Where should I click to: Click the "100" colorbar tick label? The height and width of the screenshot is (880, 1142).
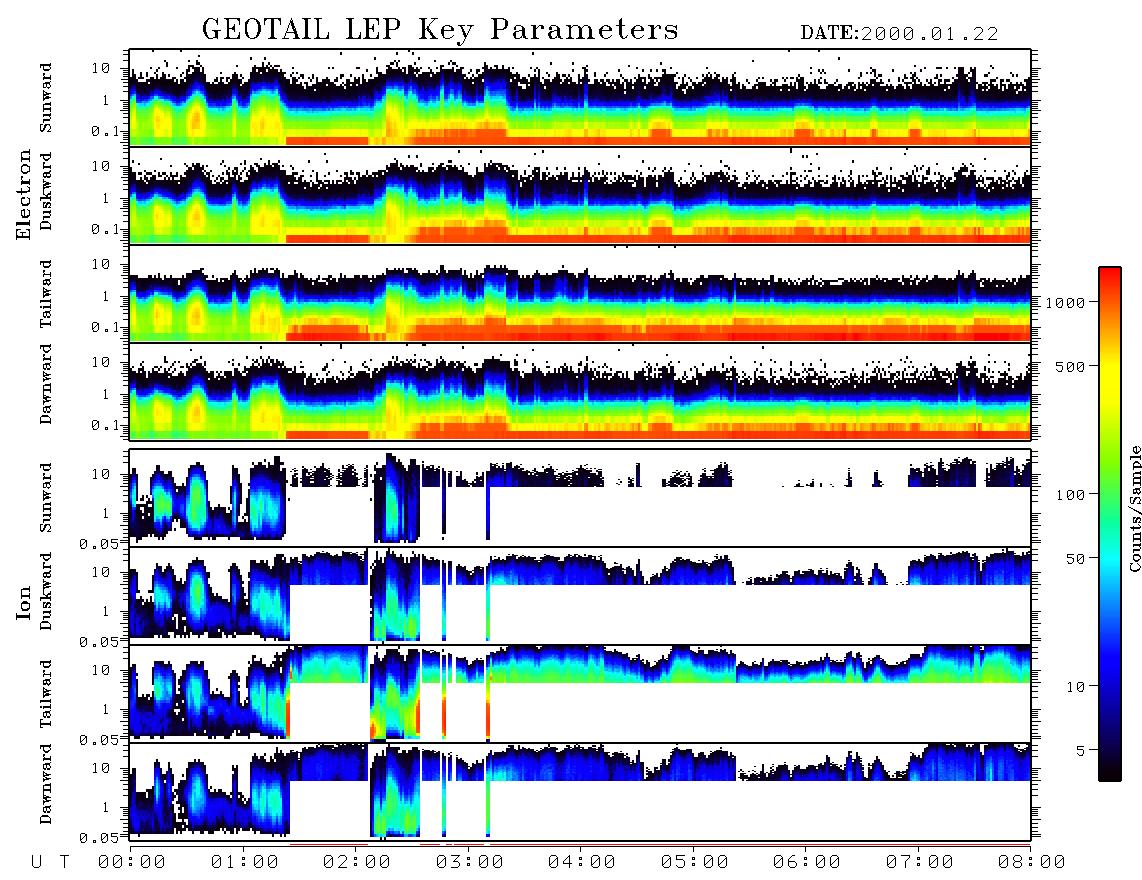tap(1070, 495)
